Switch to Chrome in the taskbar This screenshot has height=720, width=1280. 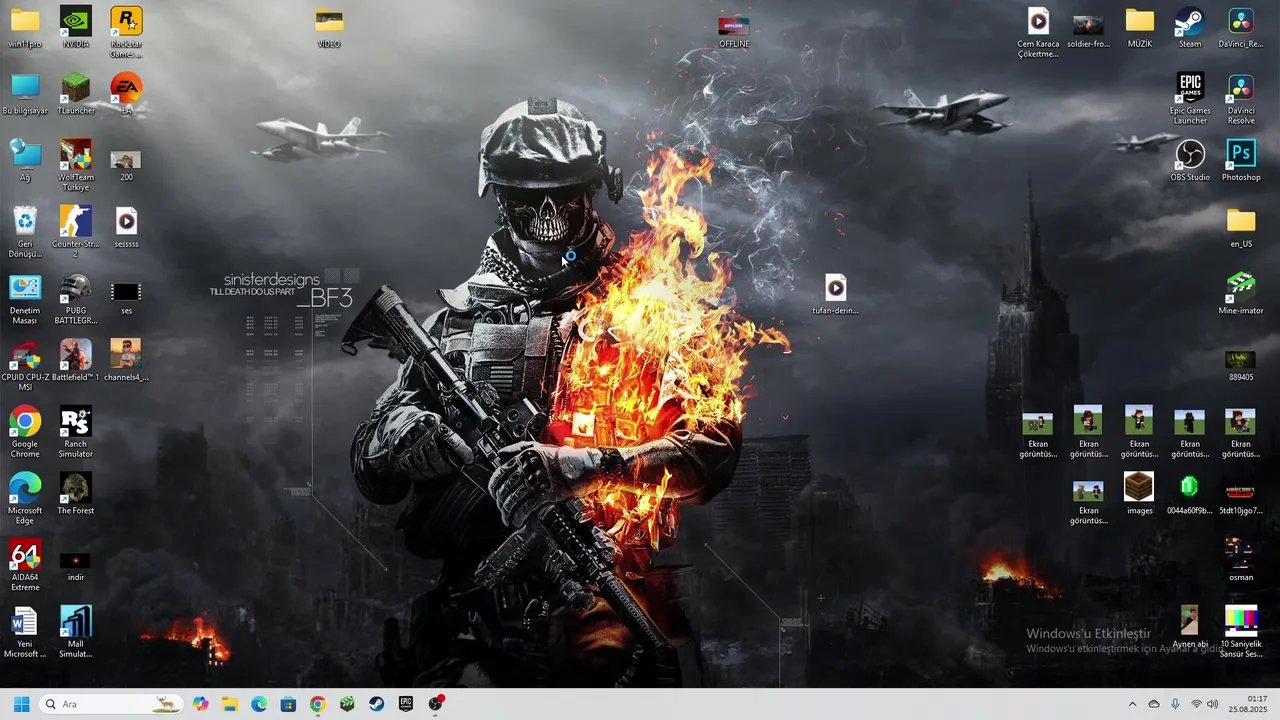(317, 704)
